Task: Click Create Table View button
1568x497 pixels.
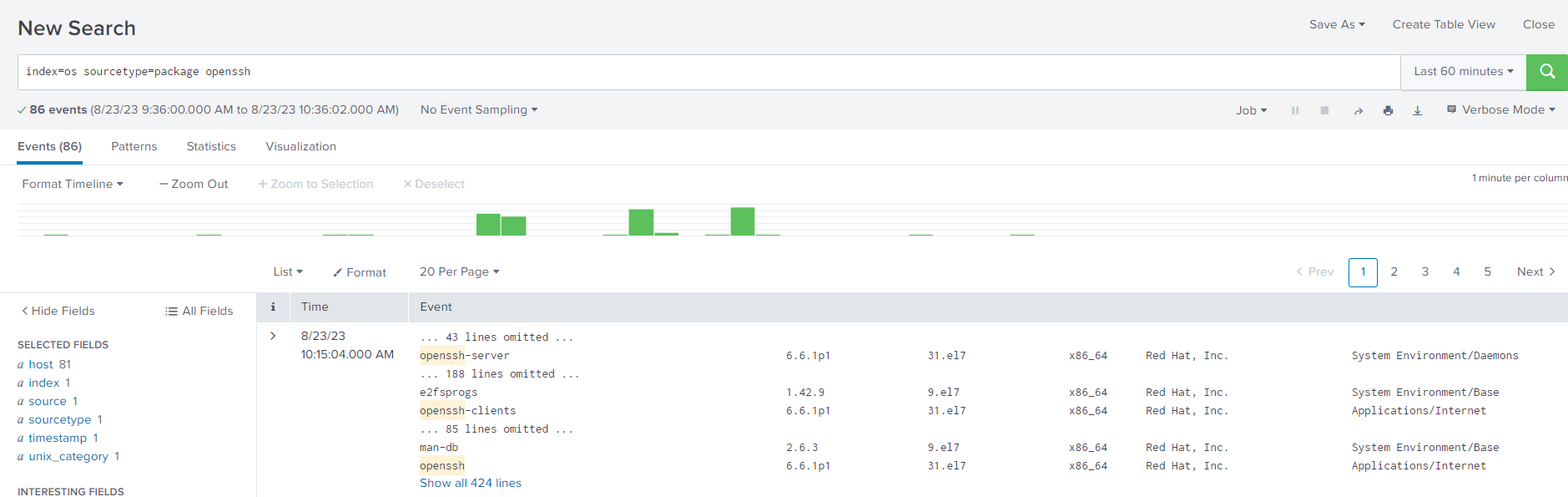Action: (x=1443, y=25)
